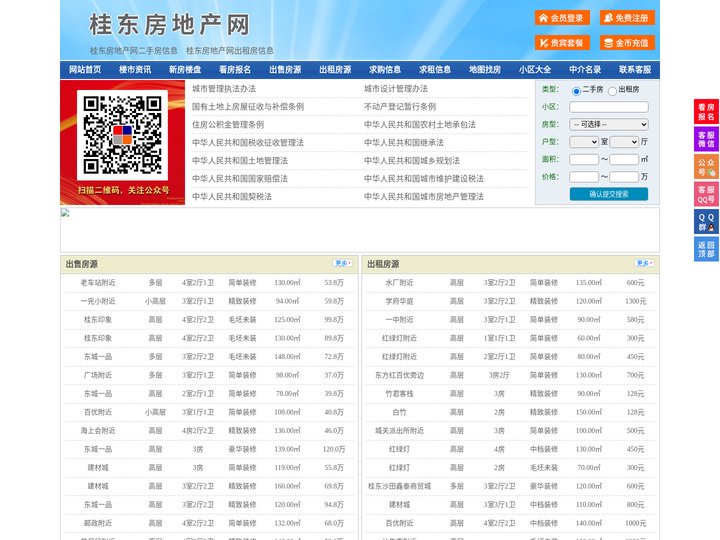Open the 房型 可选择 dropdown

coord(609,124)
